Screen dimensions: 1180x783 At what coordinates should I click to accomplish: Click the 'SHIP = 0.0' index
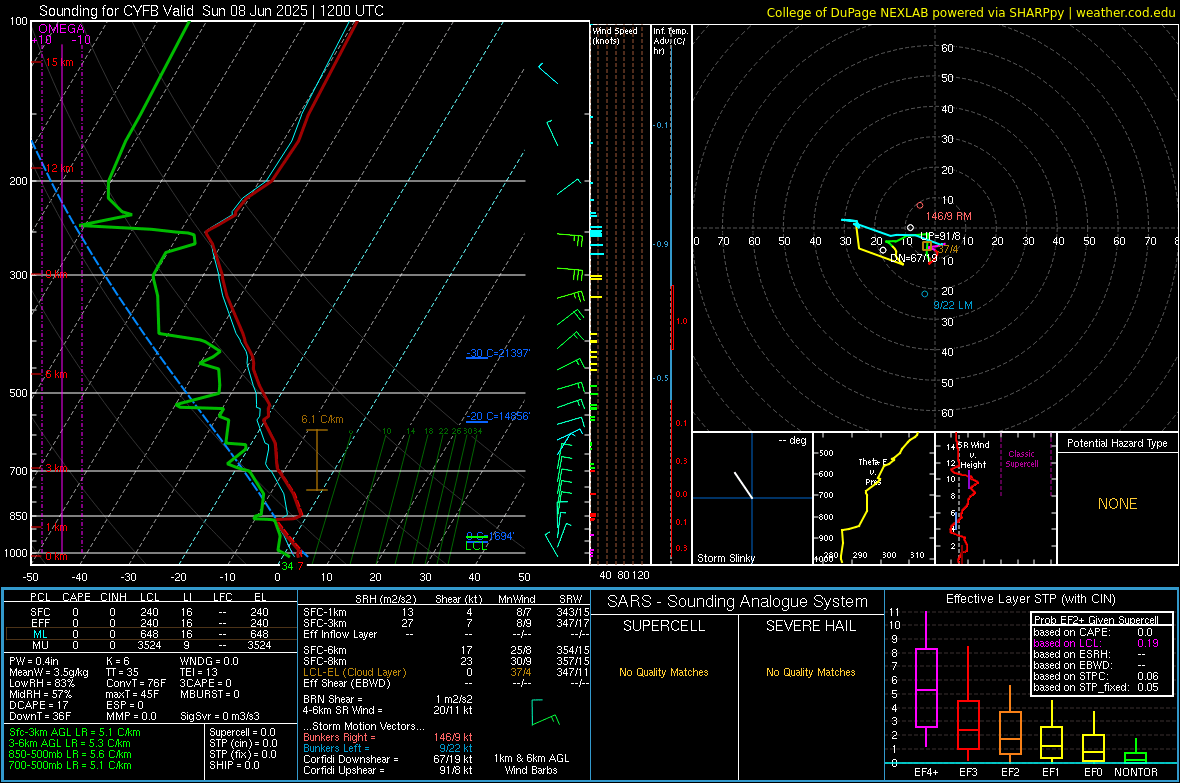click(x=234, y=765)
